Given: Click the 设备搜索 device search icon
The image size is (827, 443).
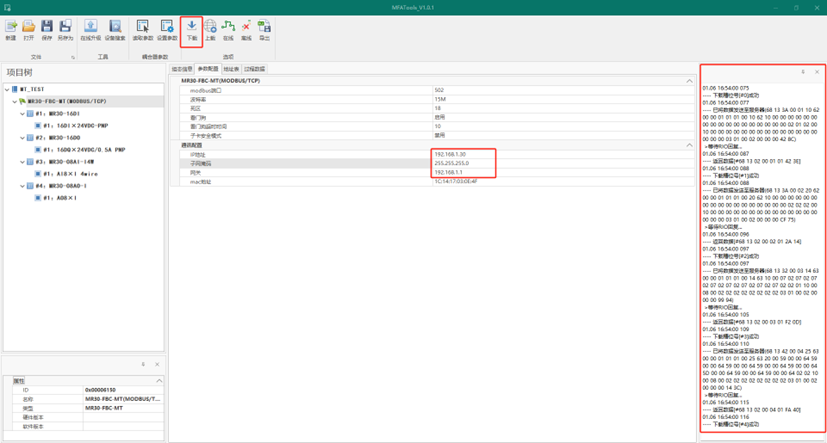Looking at the screenshot, I should coord(115,27).
